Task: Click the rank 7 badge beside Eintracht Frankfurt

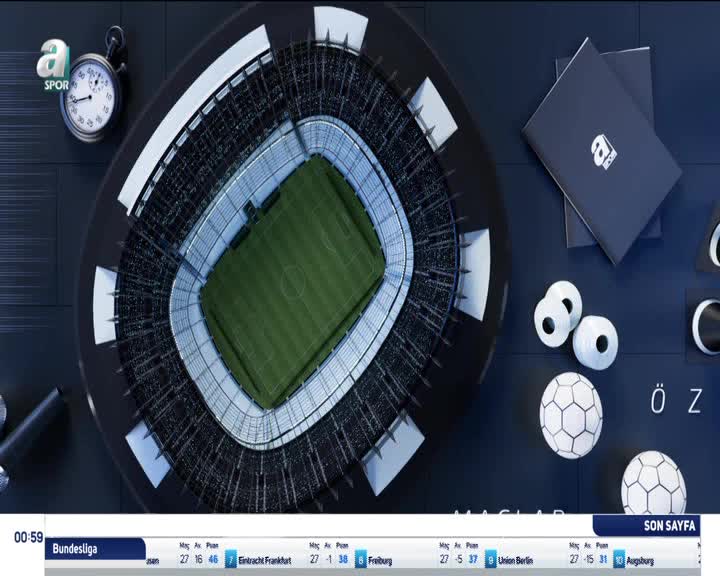Action: 231,560
